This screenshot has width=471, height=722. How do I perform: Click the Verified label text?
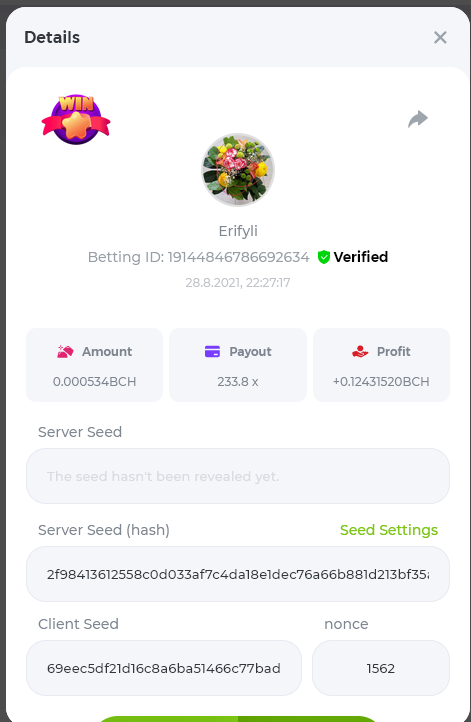361,257
